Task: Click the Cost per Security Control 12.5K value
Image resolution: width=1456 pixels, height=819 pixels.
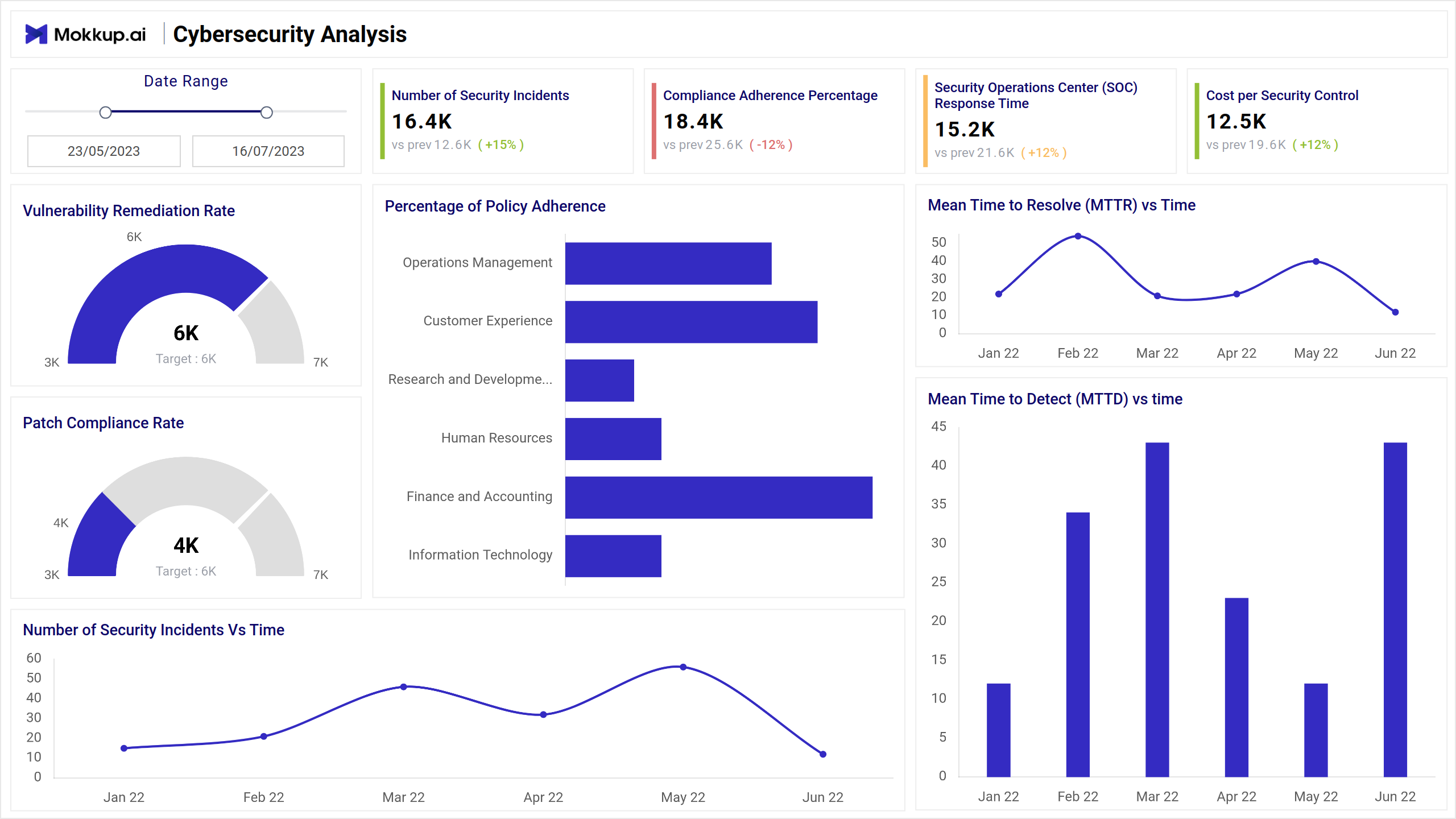Action: point(1236,121)
